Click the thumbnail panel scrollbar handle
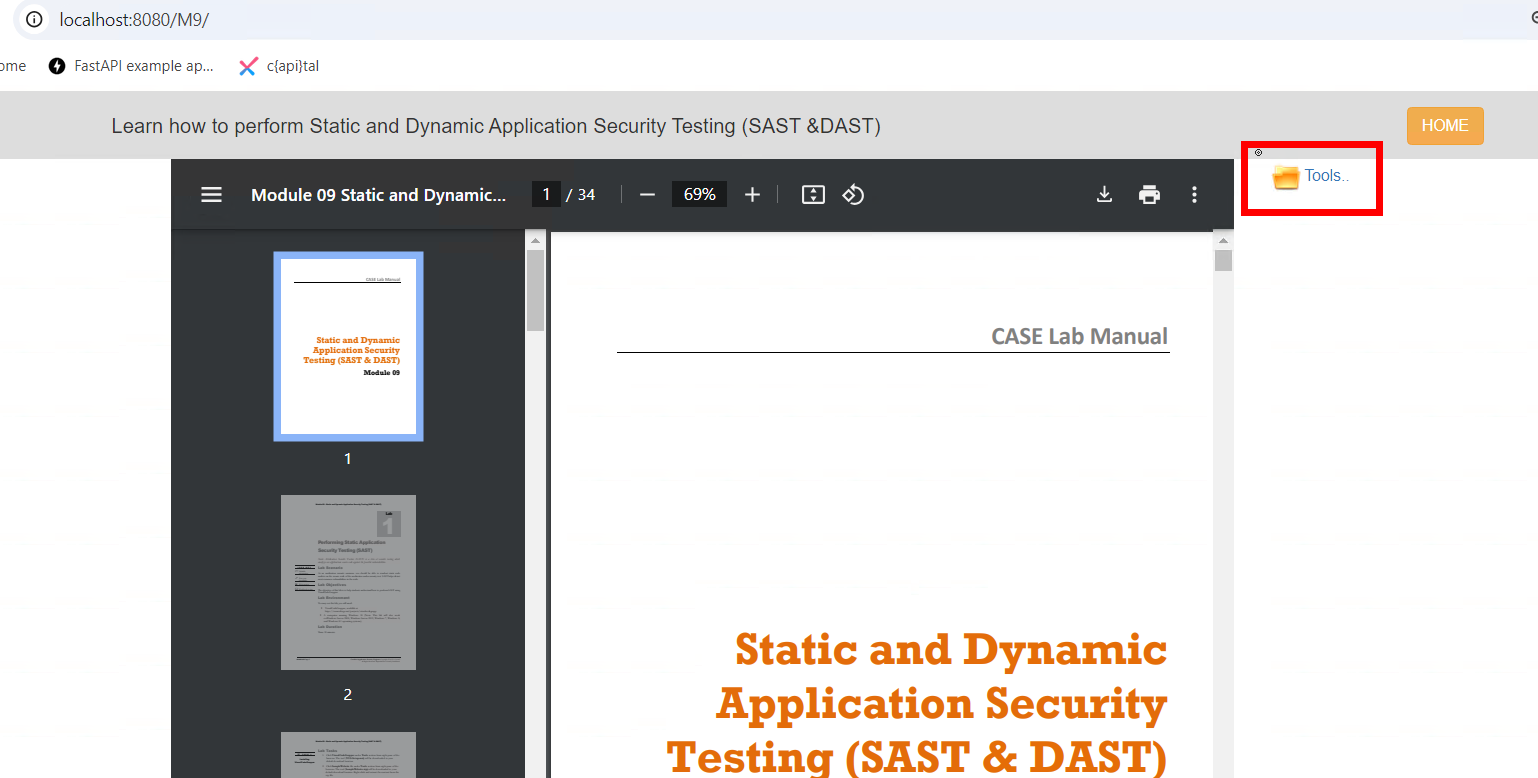This screenshot has width=1538, height=778. point(535,290)
